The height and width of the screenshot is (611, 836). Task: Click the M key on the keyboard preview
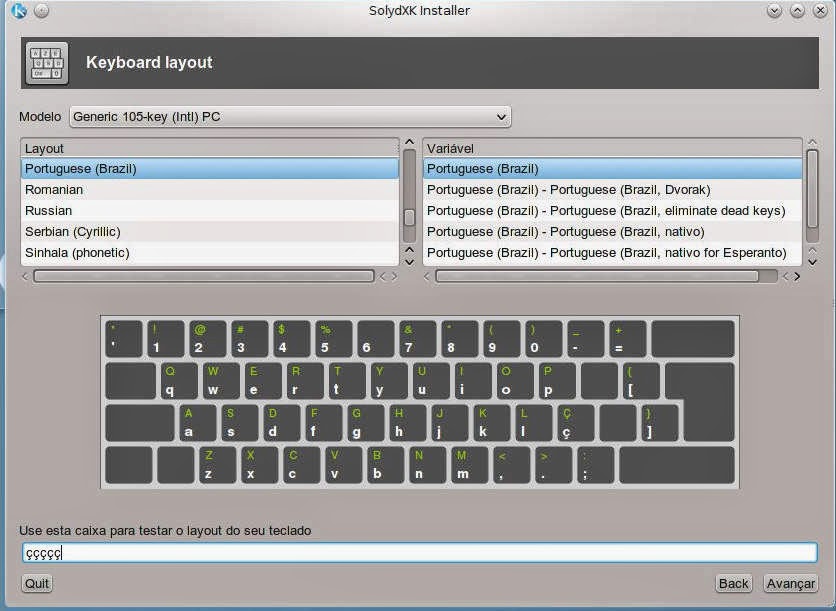click(x=470, y=465)
